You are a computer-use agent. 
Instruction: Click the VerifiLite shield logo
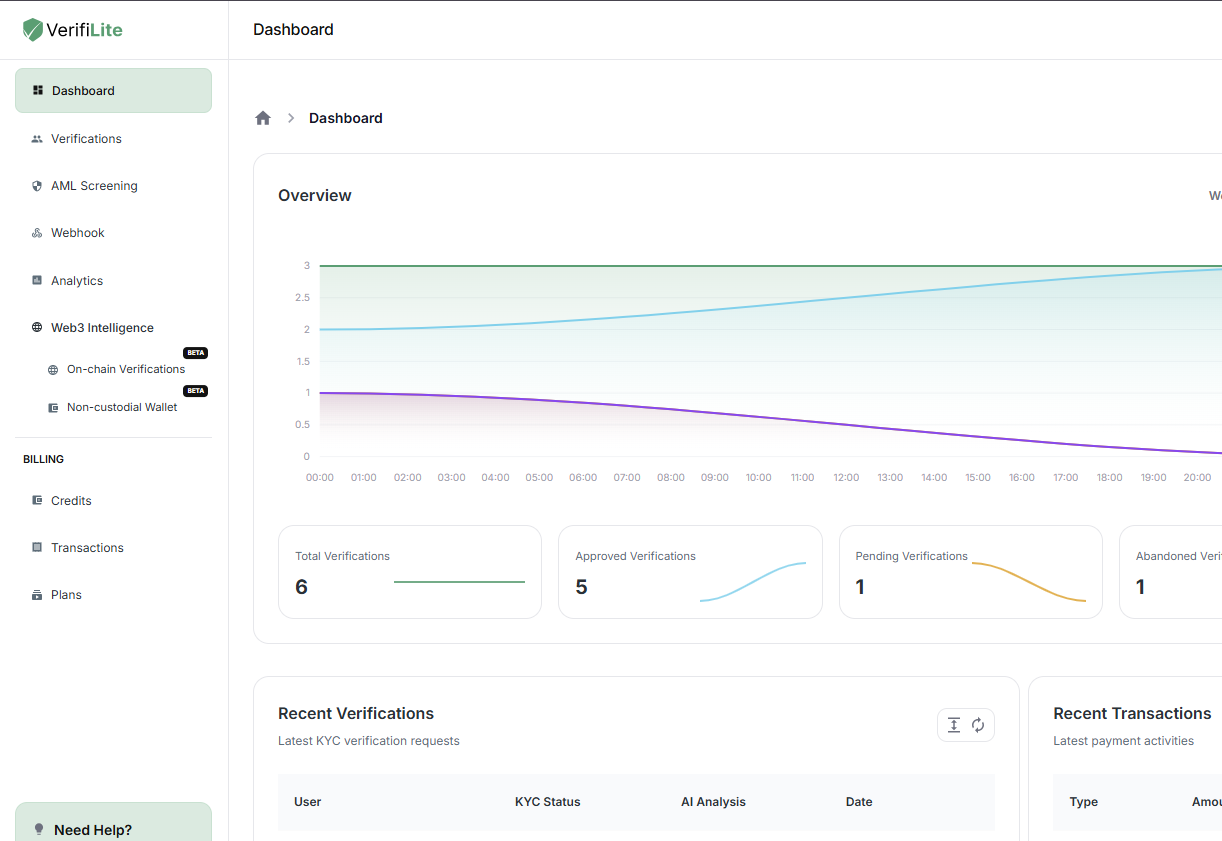point(34,30)
